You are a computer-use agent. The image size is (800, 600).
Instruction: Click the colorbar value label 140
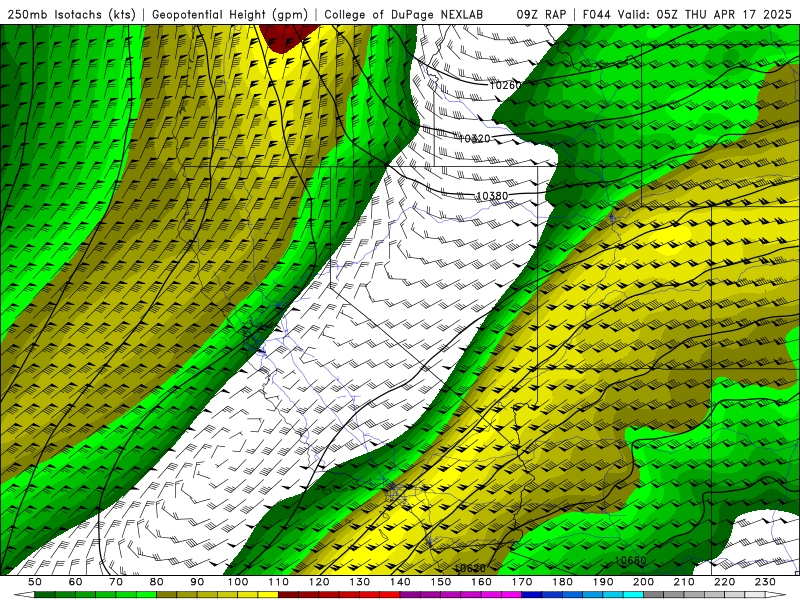pyautogui.click(x=400, y=582)
